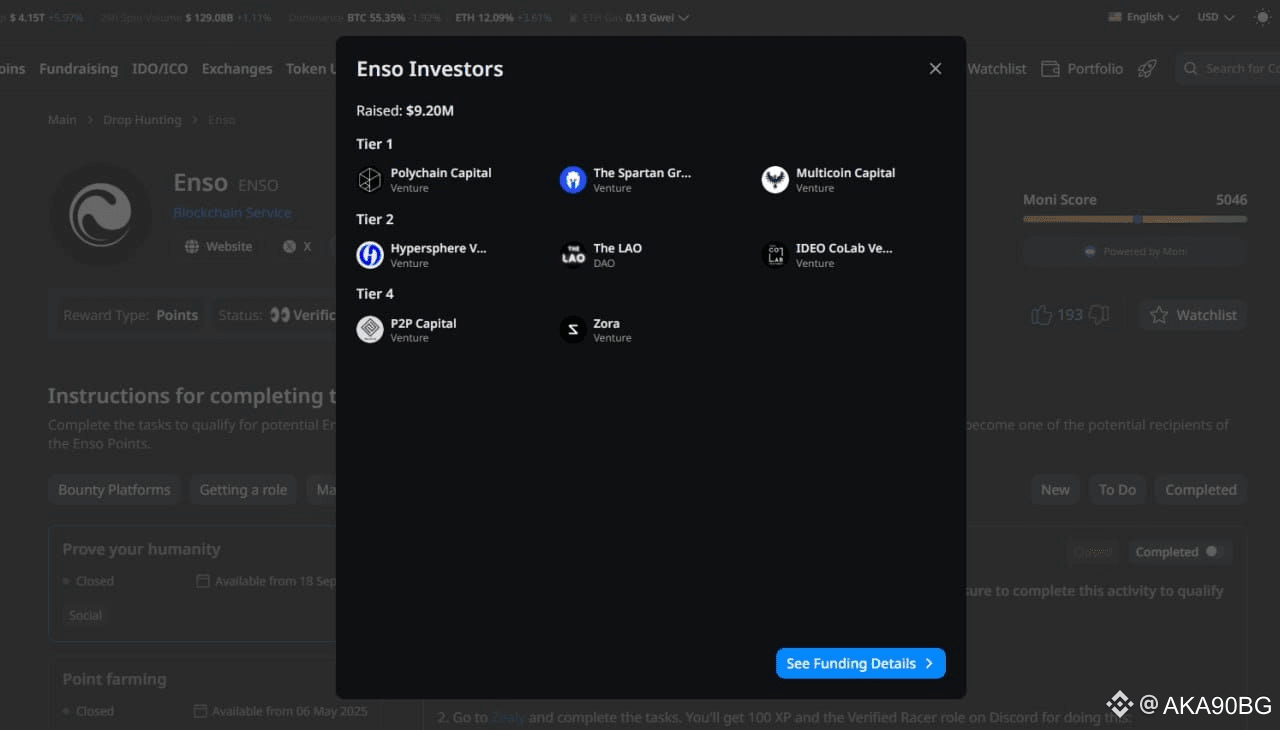This screenshot has width=1280, height=730.
Task: Add Enso to Watchlist with star button
Action: (x=1193, y=315)
